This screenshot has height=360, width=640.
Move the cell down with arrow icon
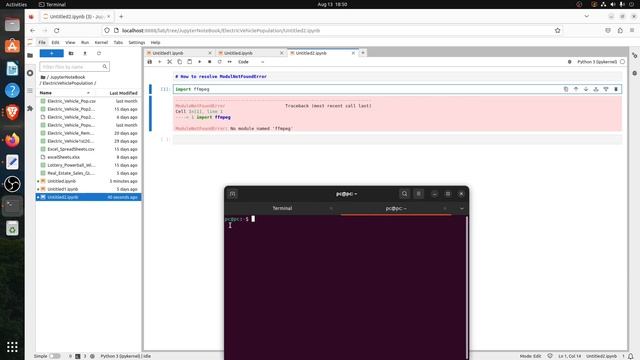[x=586, y=89]
